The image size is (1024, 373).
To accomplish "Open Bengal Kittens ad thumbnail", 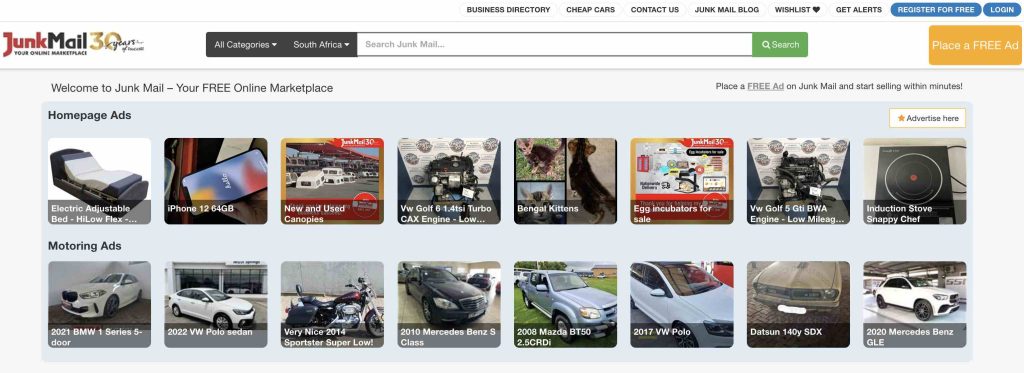I will (566, 181).
